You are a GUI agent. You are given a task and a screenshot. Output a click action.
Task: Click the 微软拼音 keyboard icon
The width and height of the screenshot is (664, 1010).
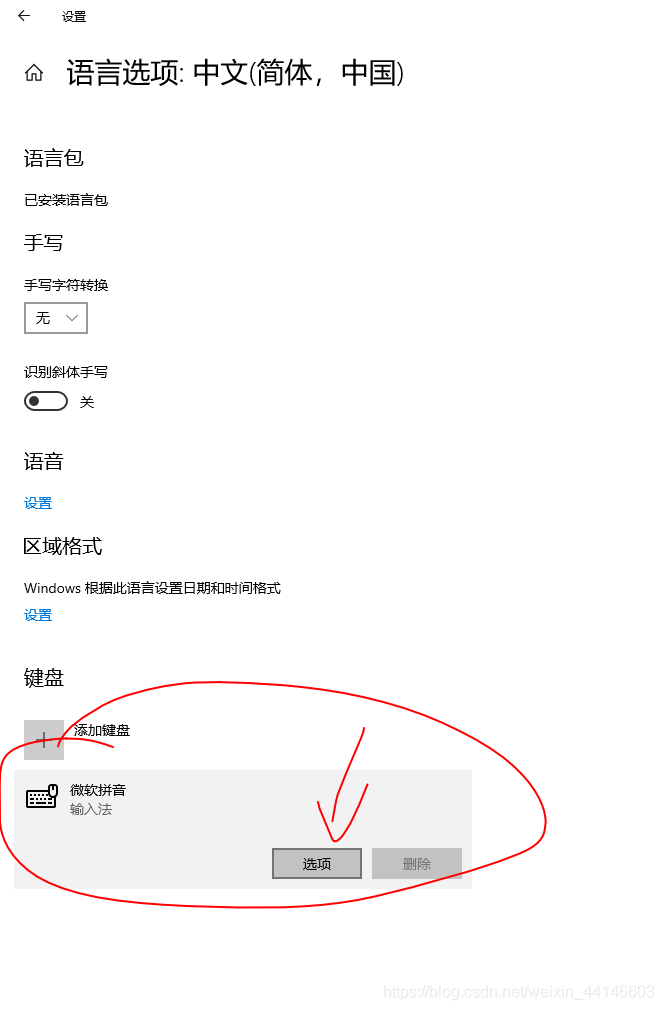pyautogui.click(x=42, y=797)
